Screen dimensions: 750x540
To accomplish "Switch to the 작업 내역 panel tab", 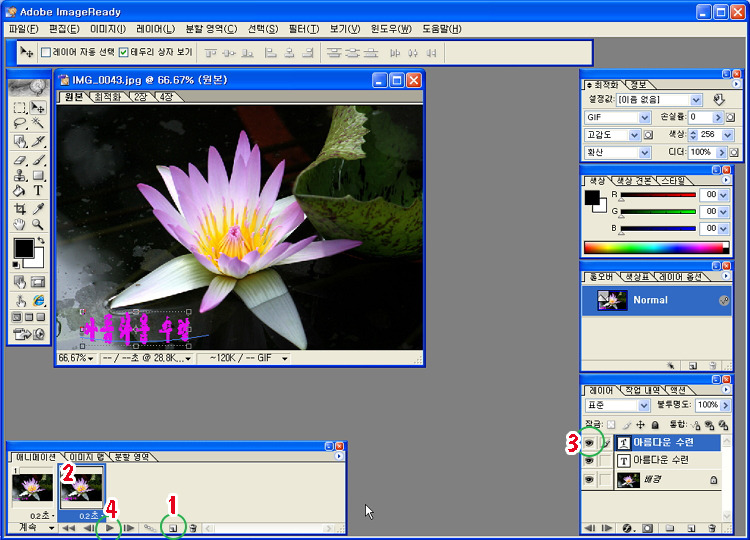I will (x=643, y=390).
